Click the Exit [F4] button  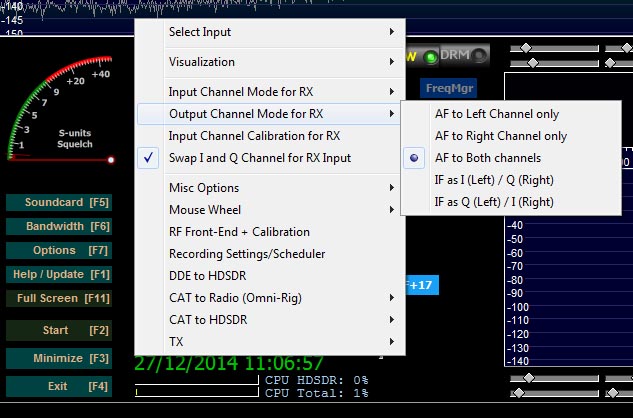coord(59,386)
